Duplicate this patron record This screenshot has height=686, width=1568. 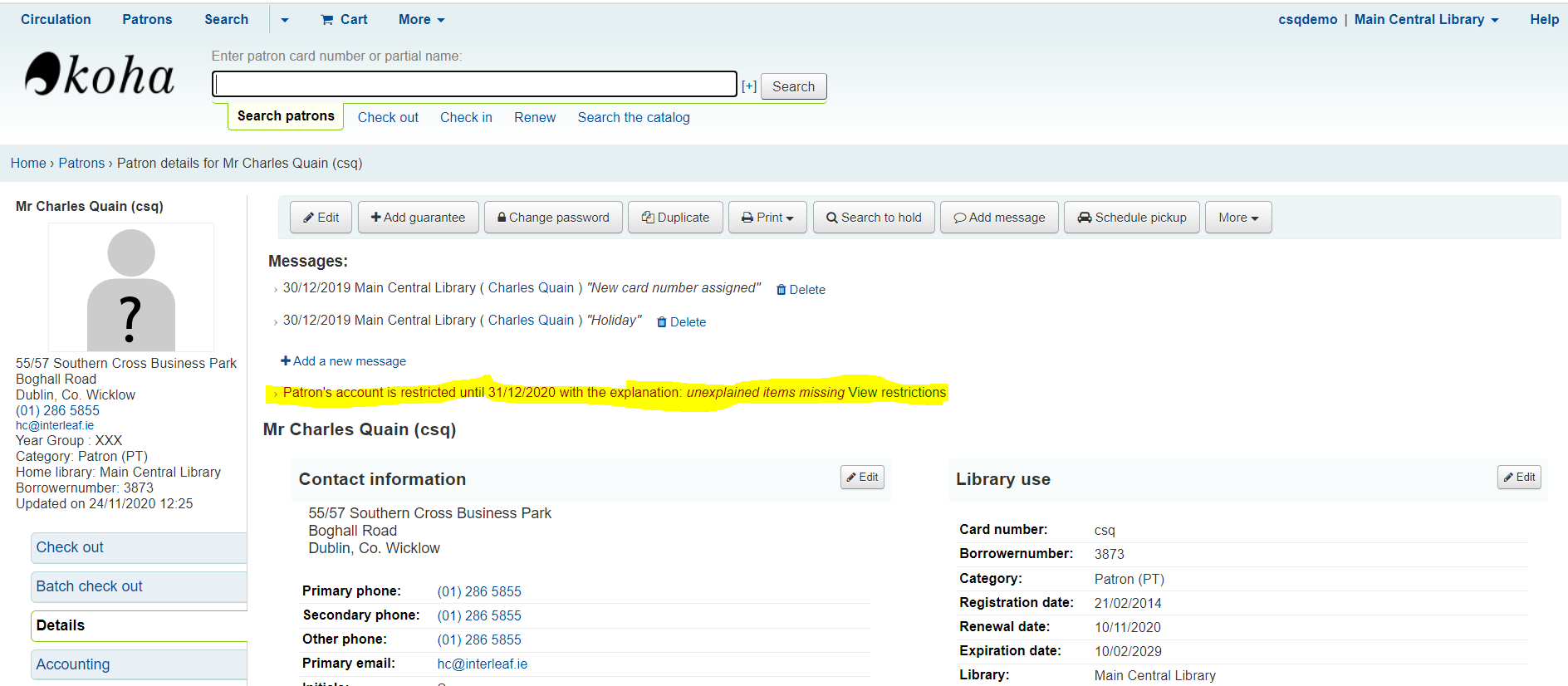click(x=675, y=218)
